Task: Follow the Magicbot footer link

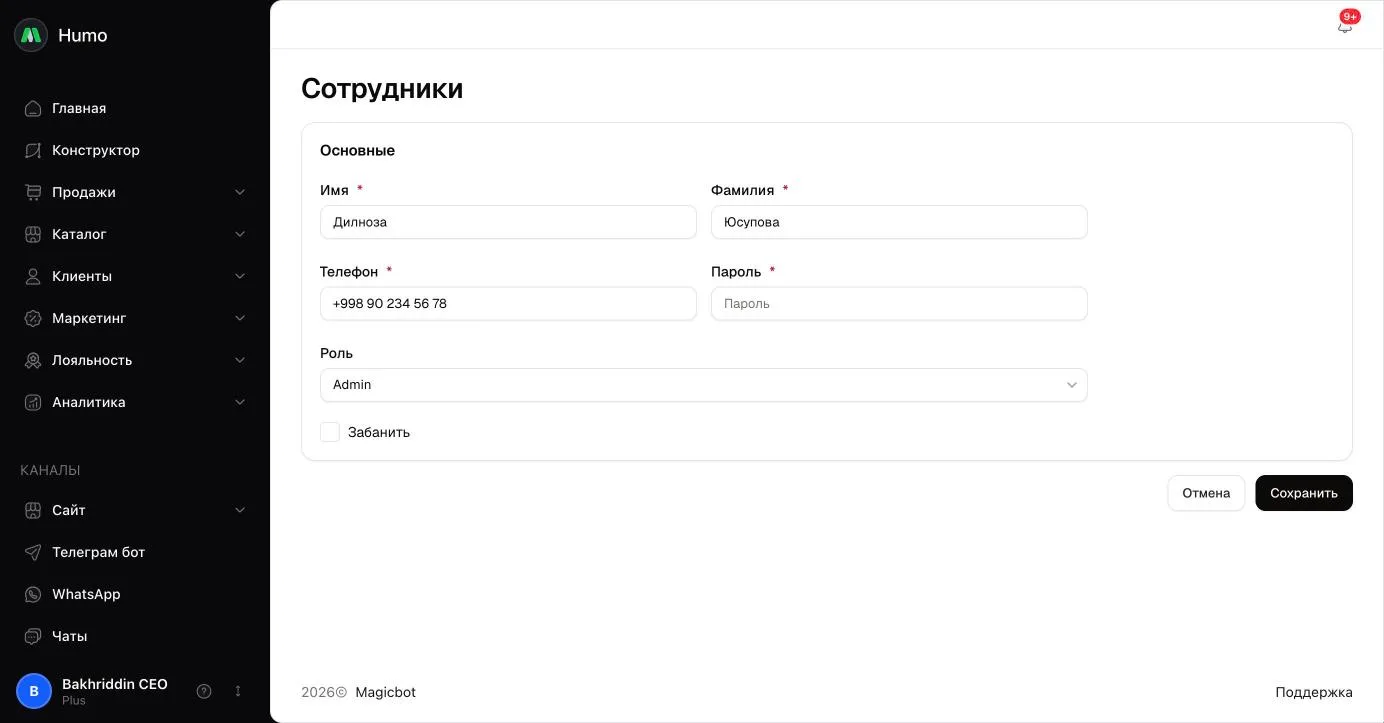Action: click(385, 692)
